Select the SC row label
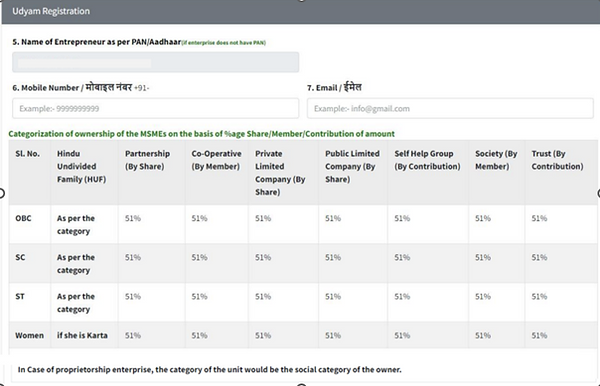 20,257
